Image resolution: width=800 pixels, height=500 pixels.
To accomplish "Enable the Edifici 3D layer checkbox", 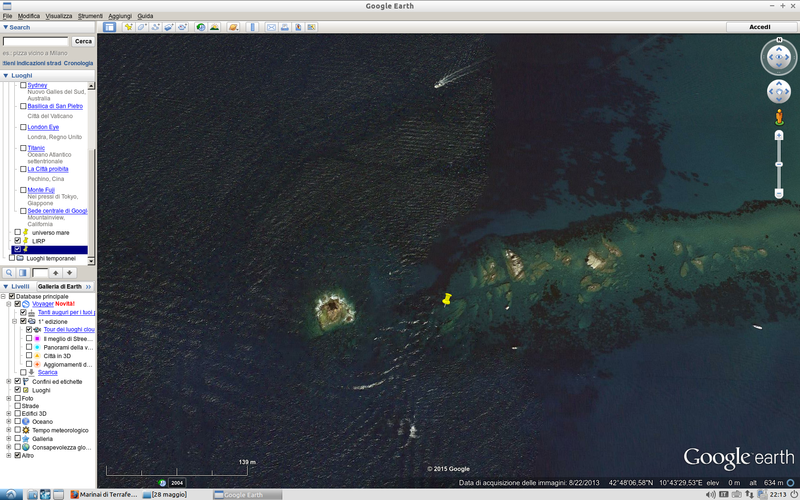I will pyautogui.click(x=17, y=414).
